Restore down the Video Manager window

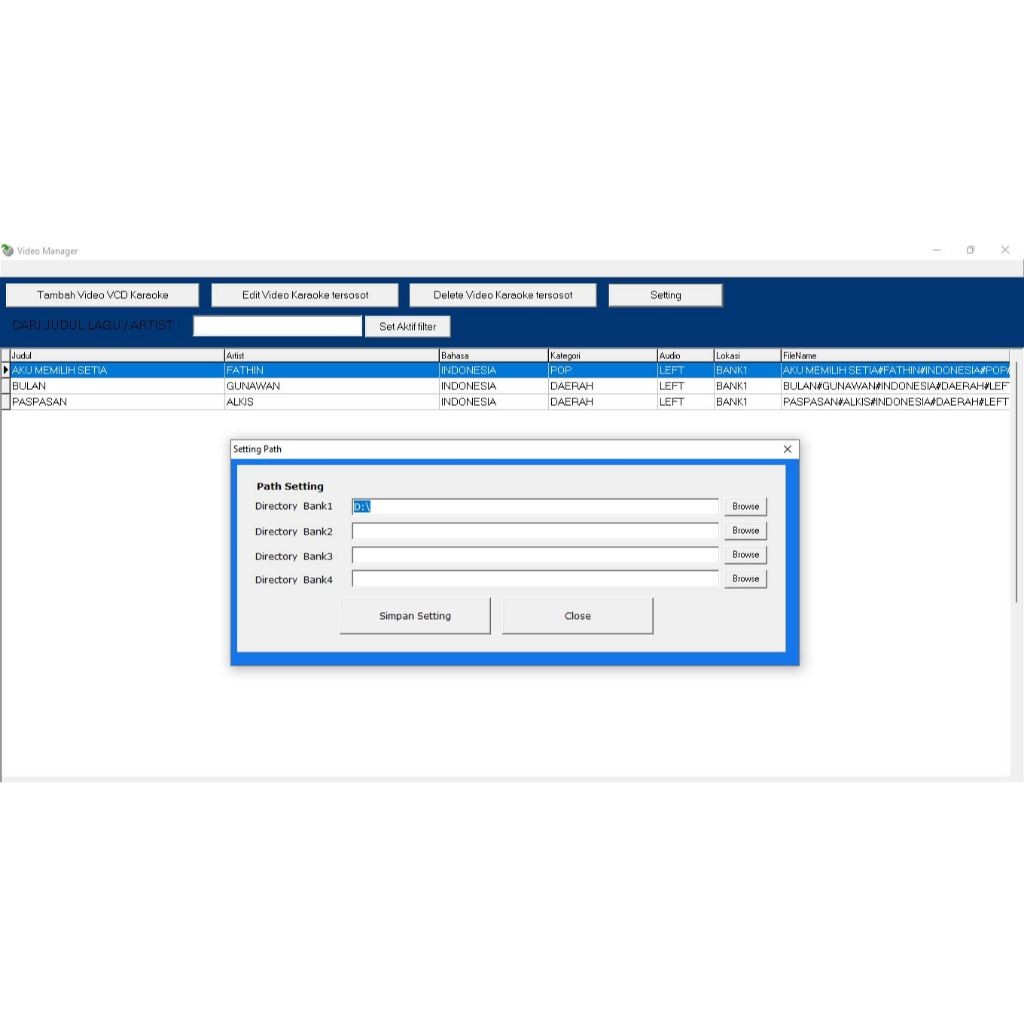[970, 250]
